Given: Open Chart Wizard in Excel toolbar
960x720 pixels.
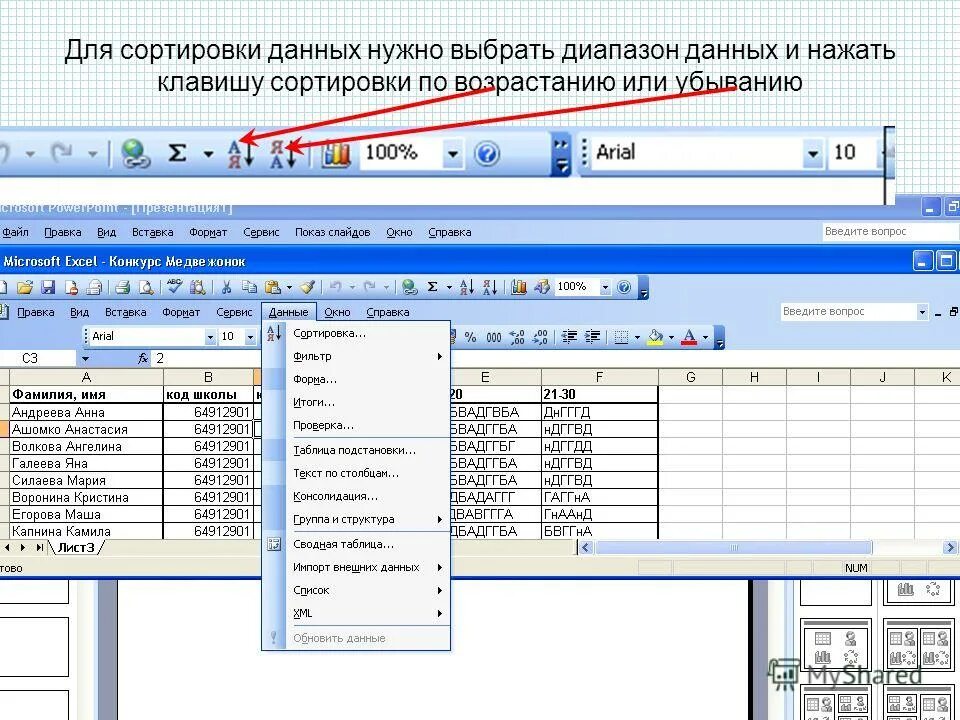Looking at the screenshot, I should point(519,287).
